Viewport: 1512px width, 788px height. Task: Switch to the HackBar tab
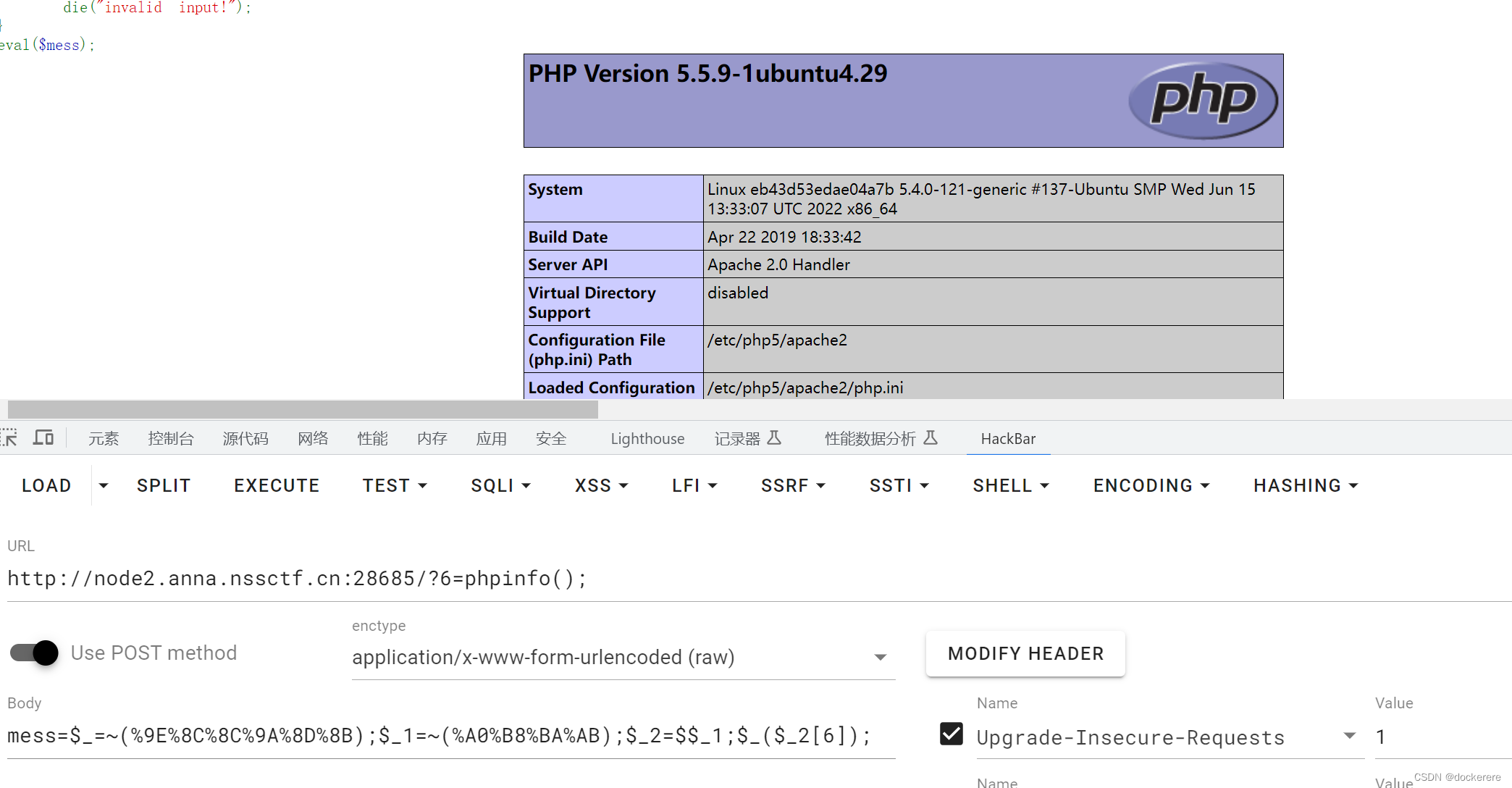tap(1008, 438)
